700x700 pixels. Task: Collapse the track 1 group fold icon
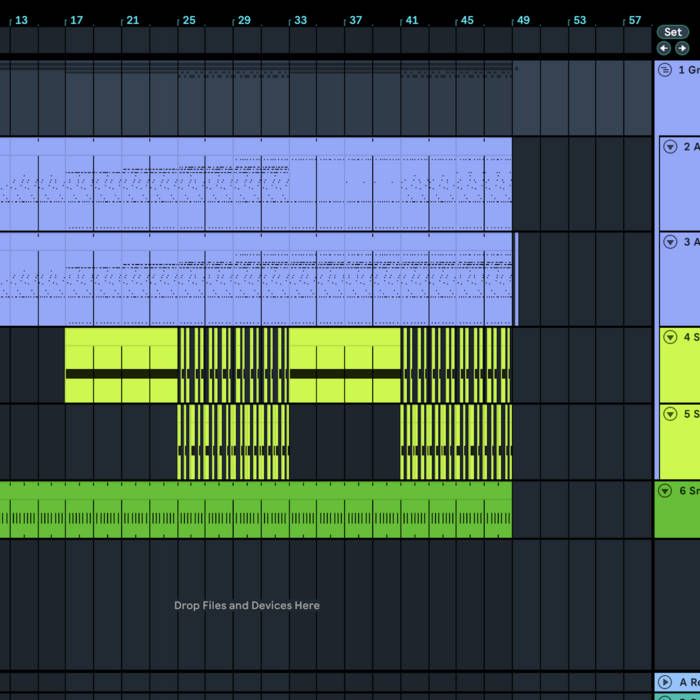pos(665,70)
